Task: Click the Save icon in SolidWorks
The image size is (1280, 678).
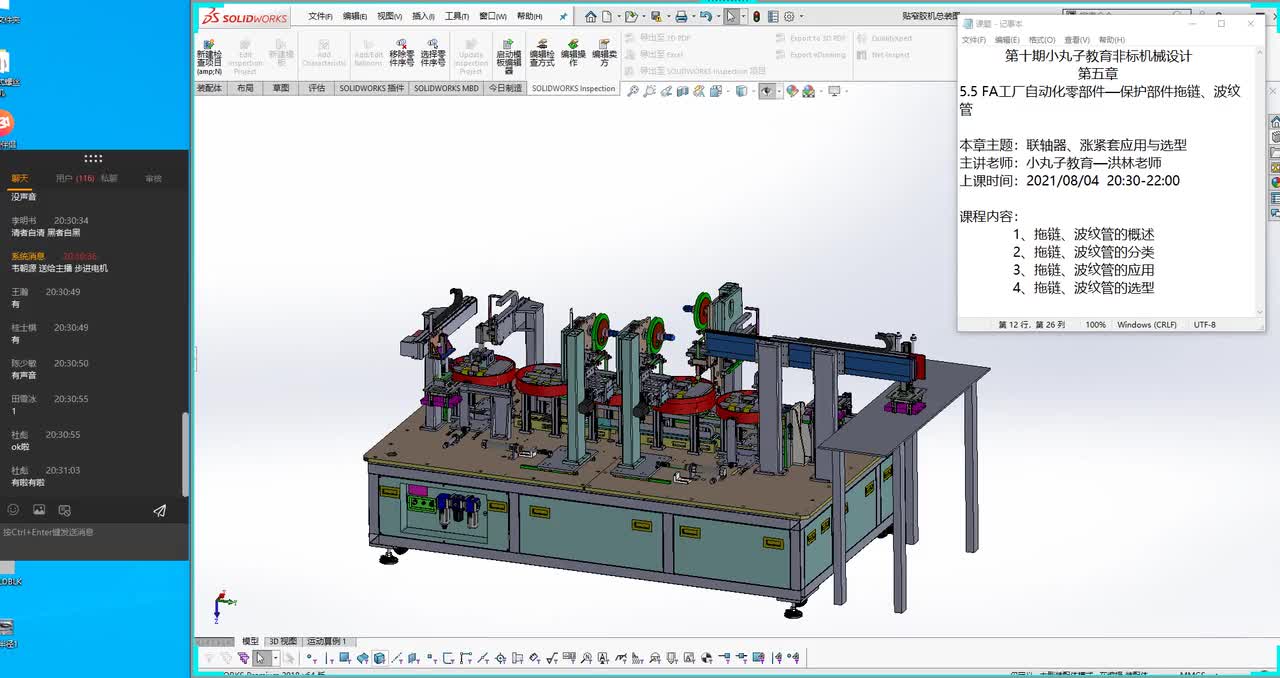Action: click(655, 16)
